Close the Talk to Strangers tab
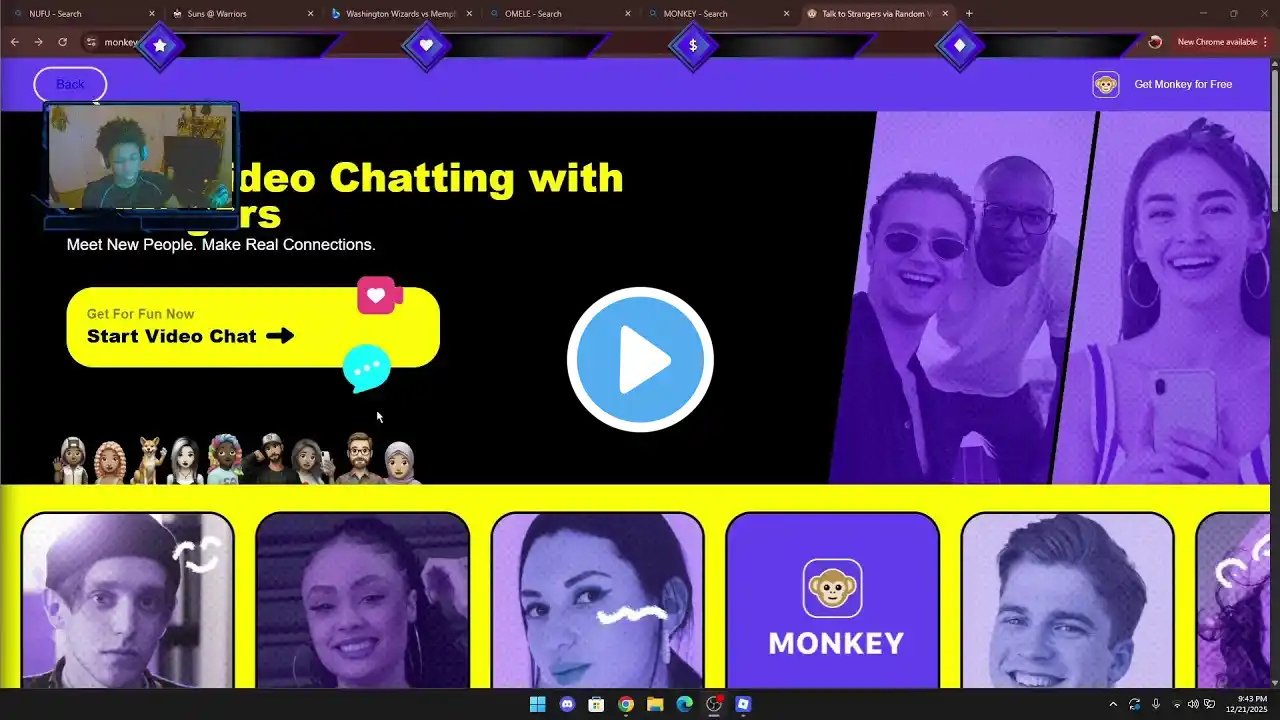Viewport: 1280px width, 720px height. 945,14
